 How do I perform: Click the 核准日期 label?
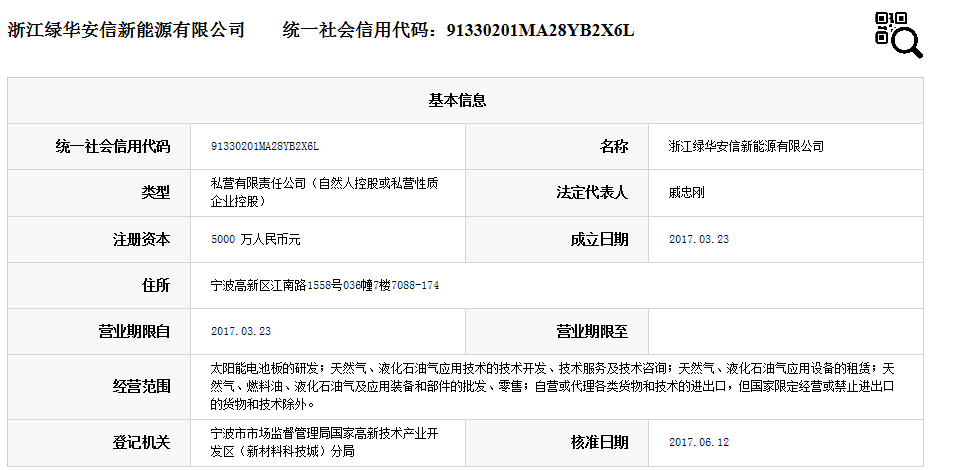point(599,443)
